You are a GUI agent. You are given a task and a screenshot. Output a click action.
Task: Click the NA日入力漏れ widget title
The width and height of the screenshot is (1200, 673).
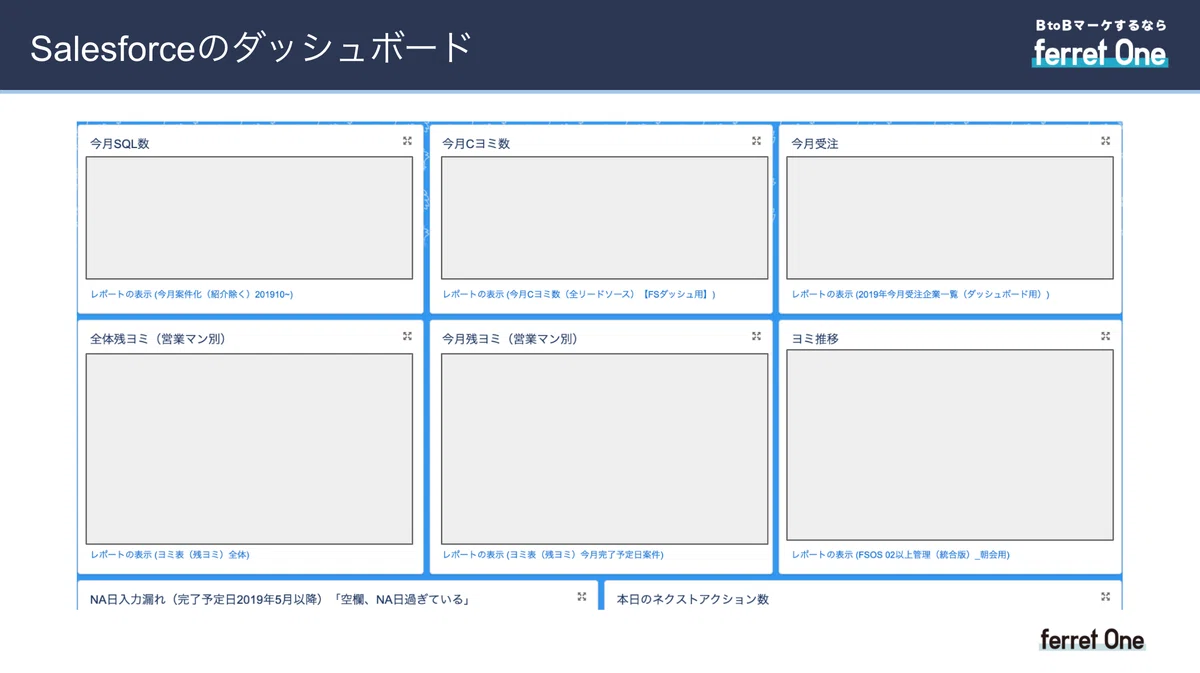coord(280,600)
